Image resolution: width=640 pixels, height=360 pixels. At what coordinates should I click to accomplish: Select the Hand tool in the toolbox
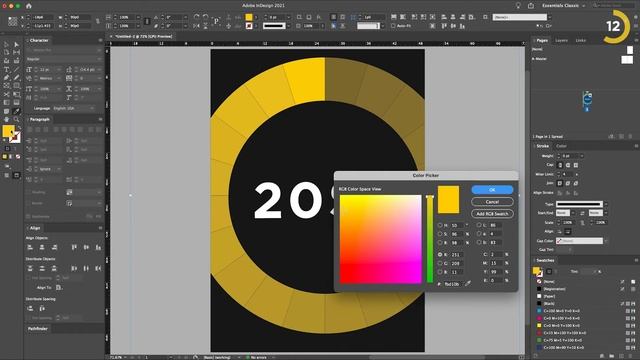[7, 119]
